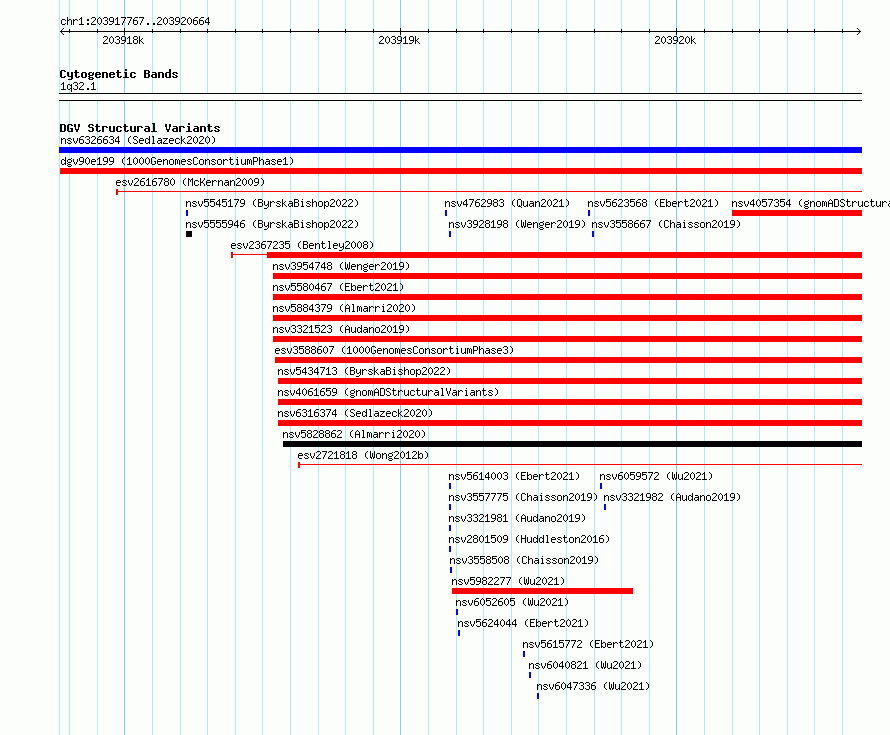This screenshot has width=890, height=735.
Task: Open esv2616780 (McKernan2009) variant label
Action: click(x=190, y=182)
